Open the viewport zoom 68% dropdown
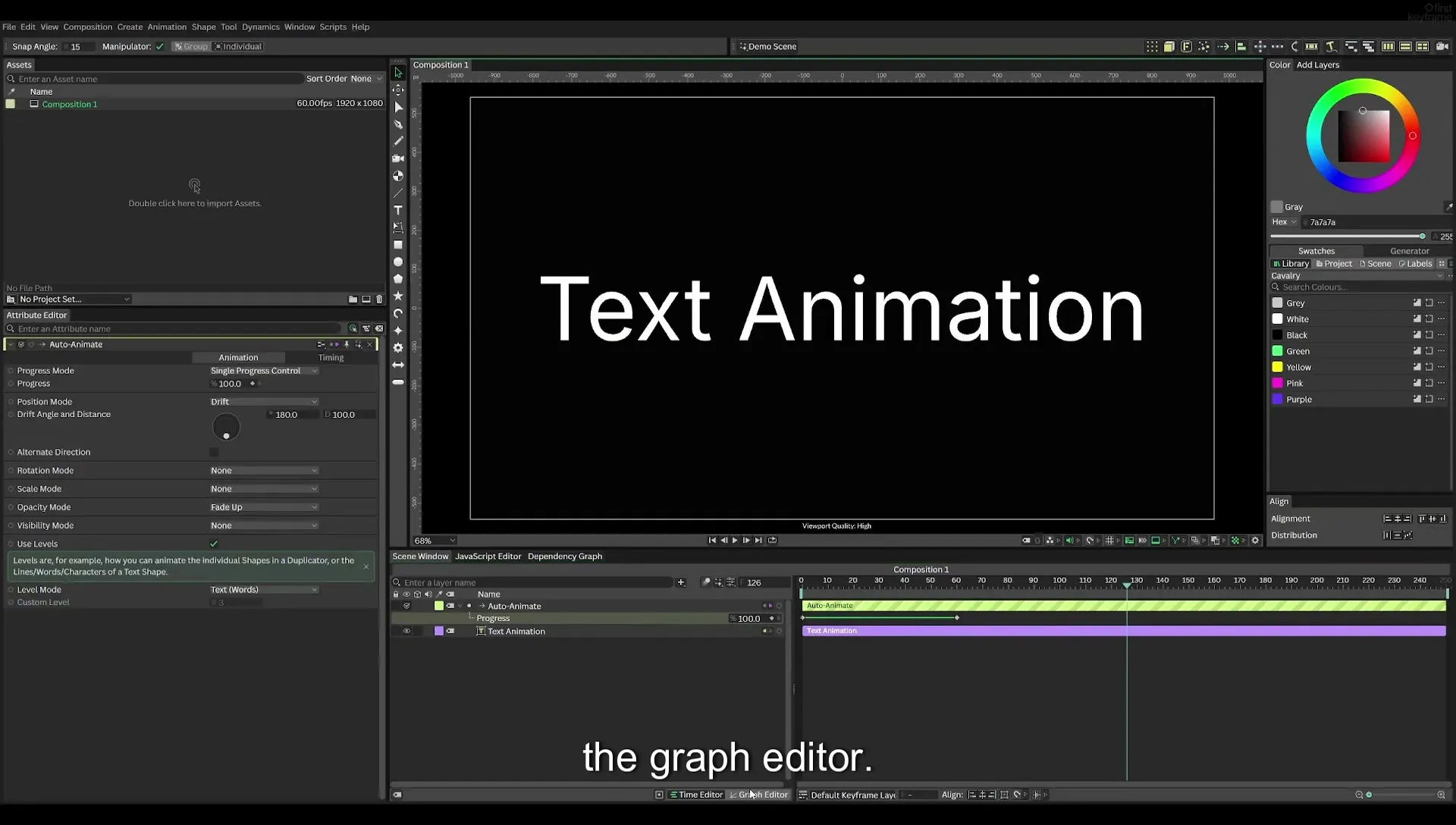Screen dimensions: 1456x825 [435, 541]
